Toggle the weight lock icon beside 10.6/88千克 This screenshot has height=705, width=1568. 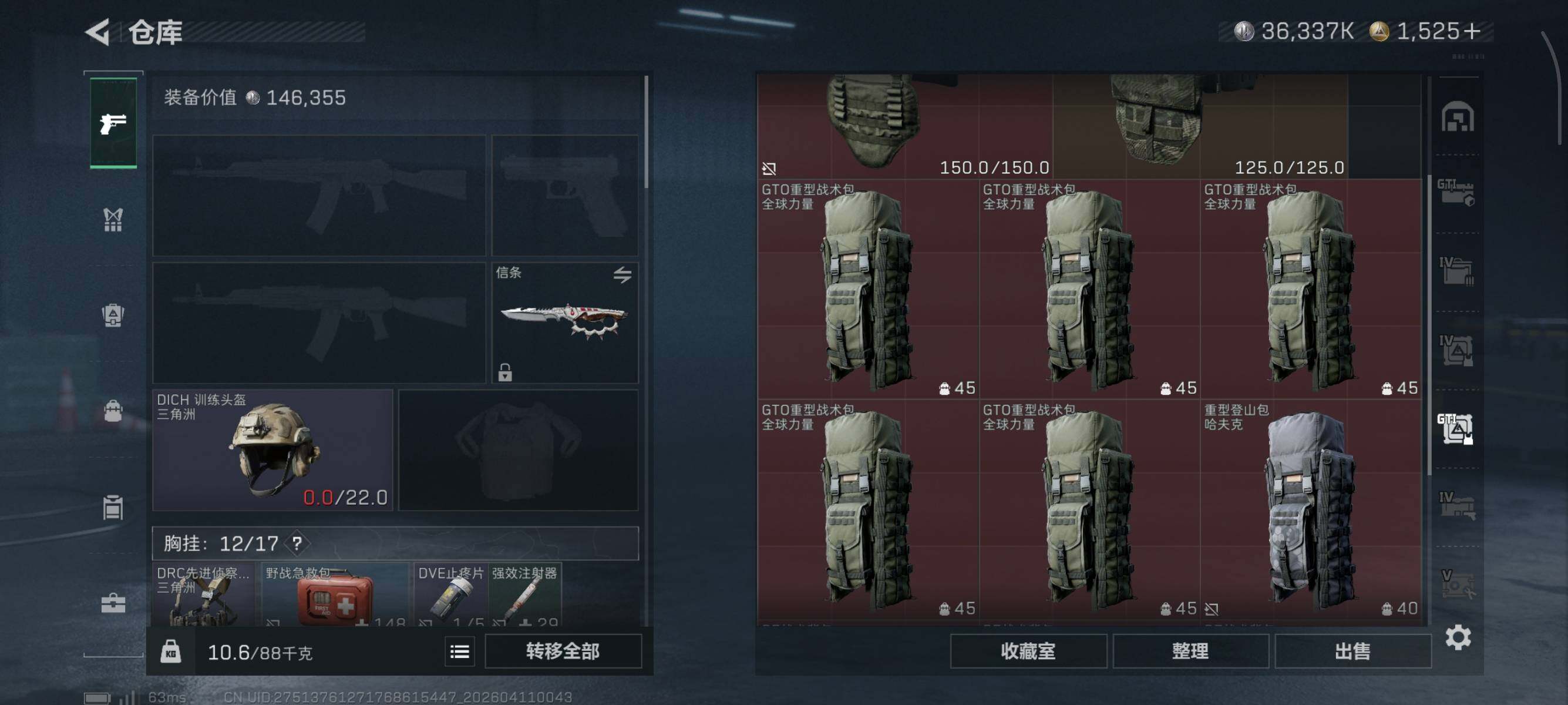pos(171,652)
